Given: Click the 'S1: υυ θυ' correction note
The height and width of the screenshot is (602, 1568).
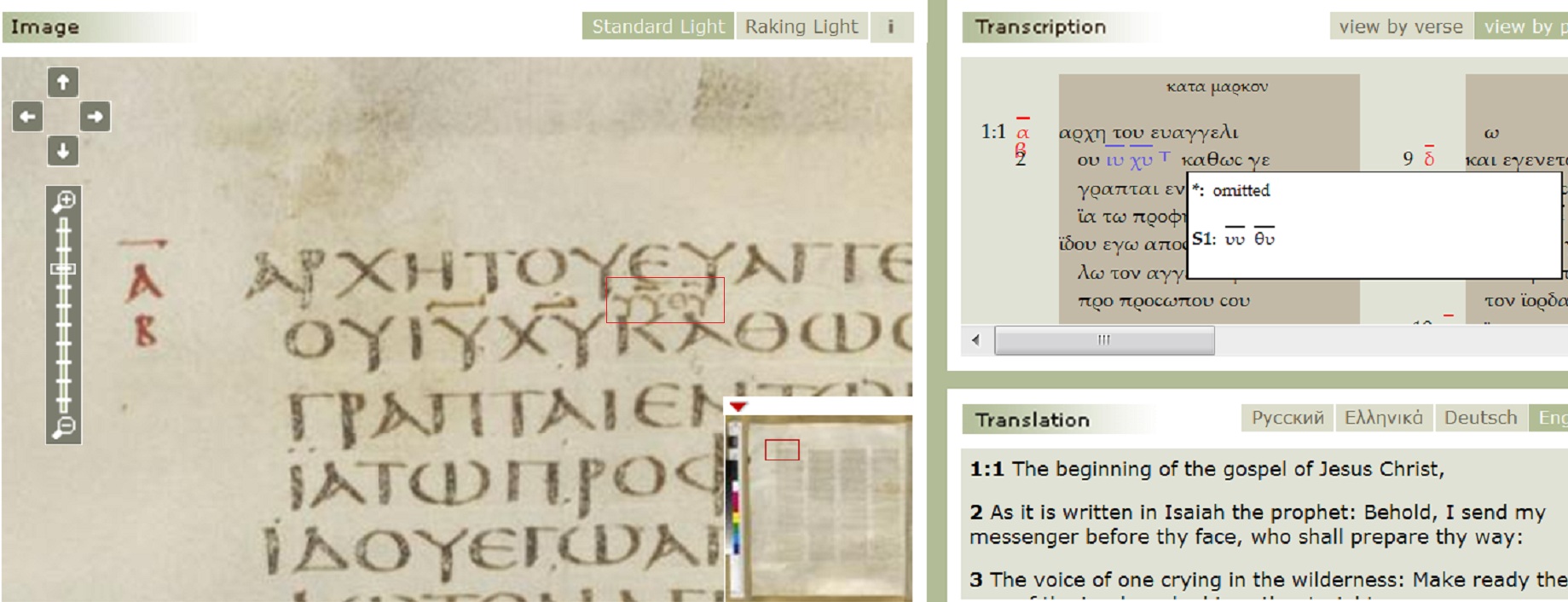Looking at the screenshot, I should tap(1233, 239).
